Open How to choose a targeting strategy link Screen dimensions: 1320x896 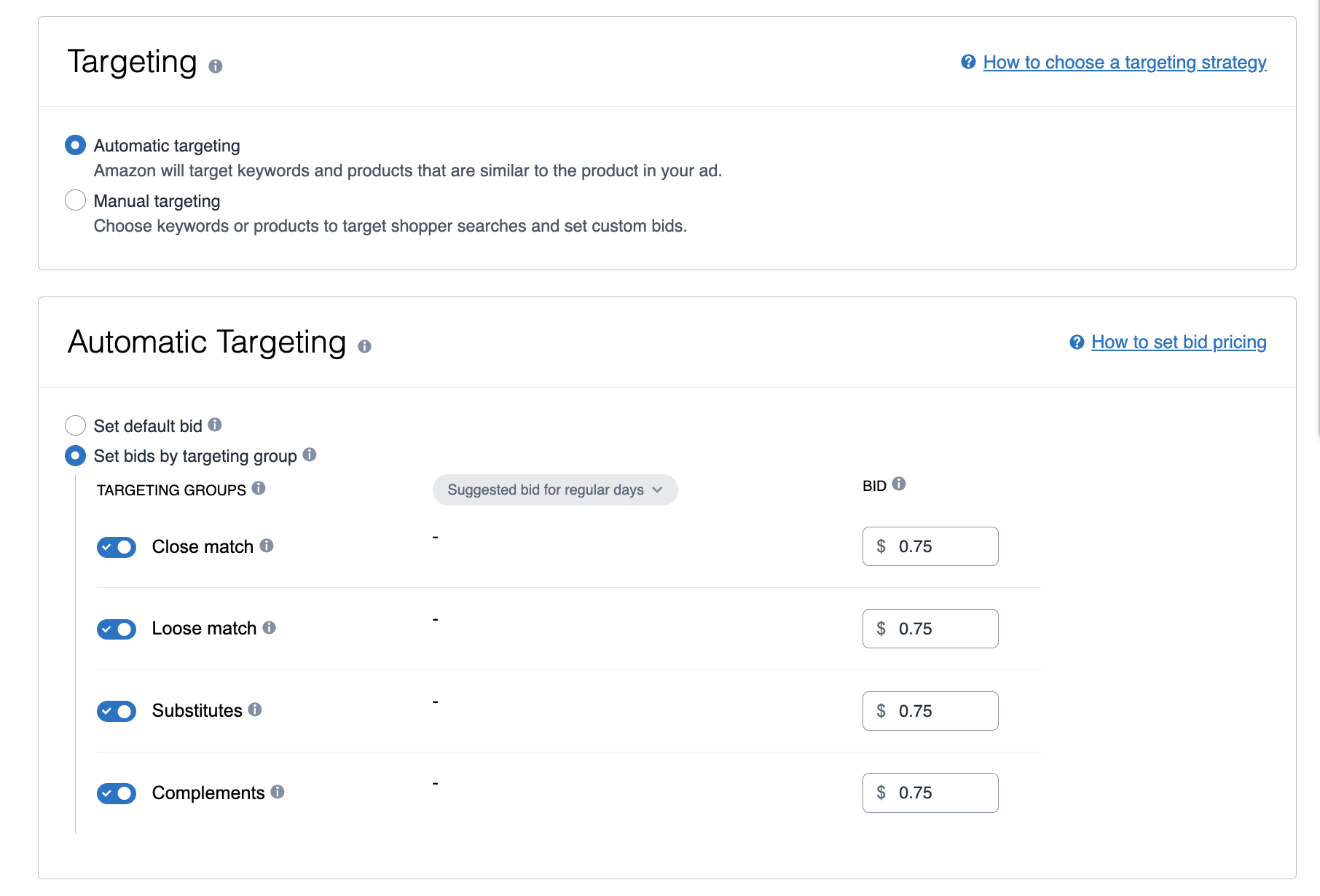point(1124,63)
